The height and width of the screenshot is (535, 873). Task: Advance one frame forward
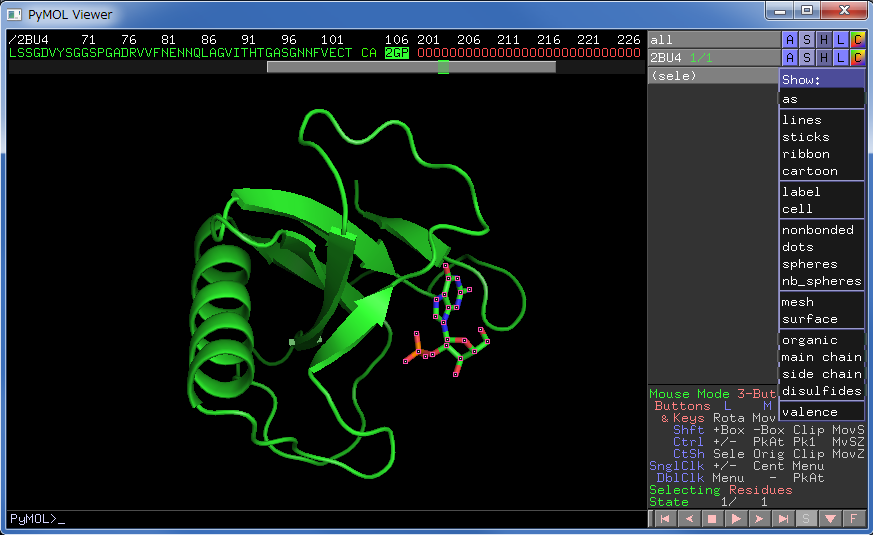coord(759,519)
